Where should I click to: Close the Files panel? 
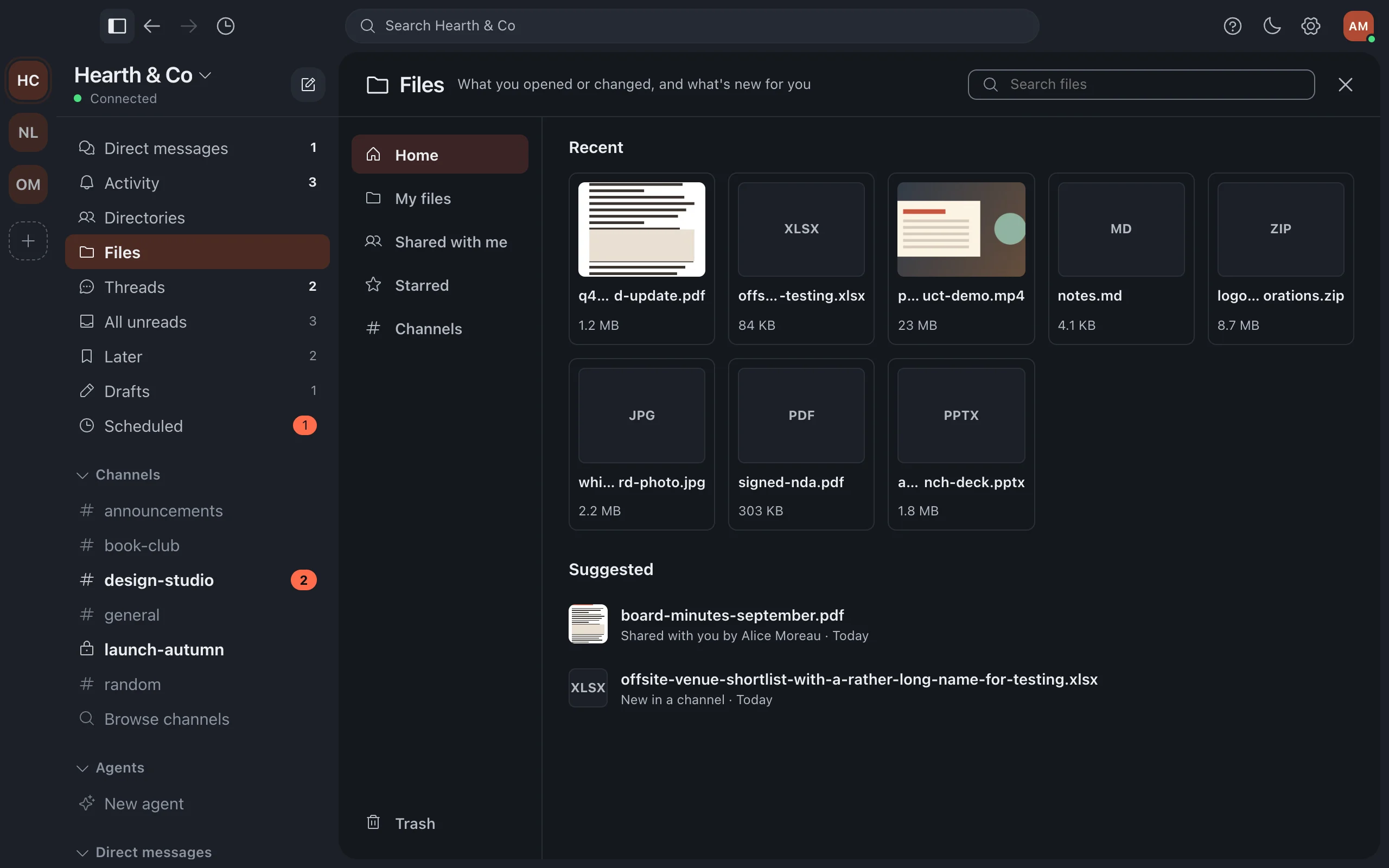point(1346,85)
